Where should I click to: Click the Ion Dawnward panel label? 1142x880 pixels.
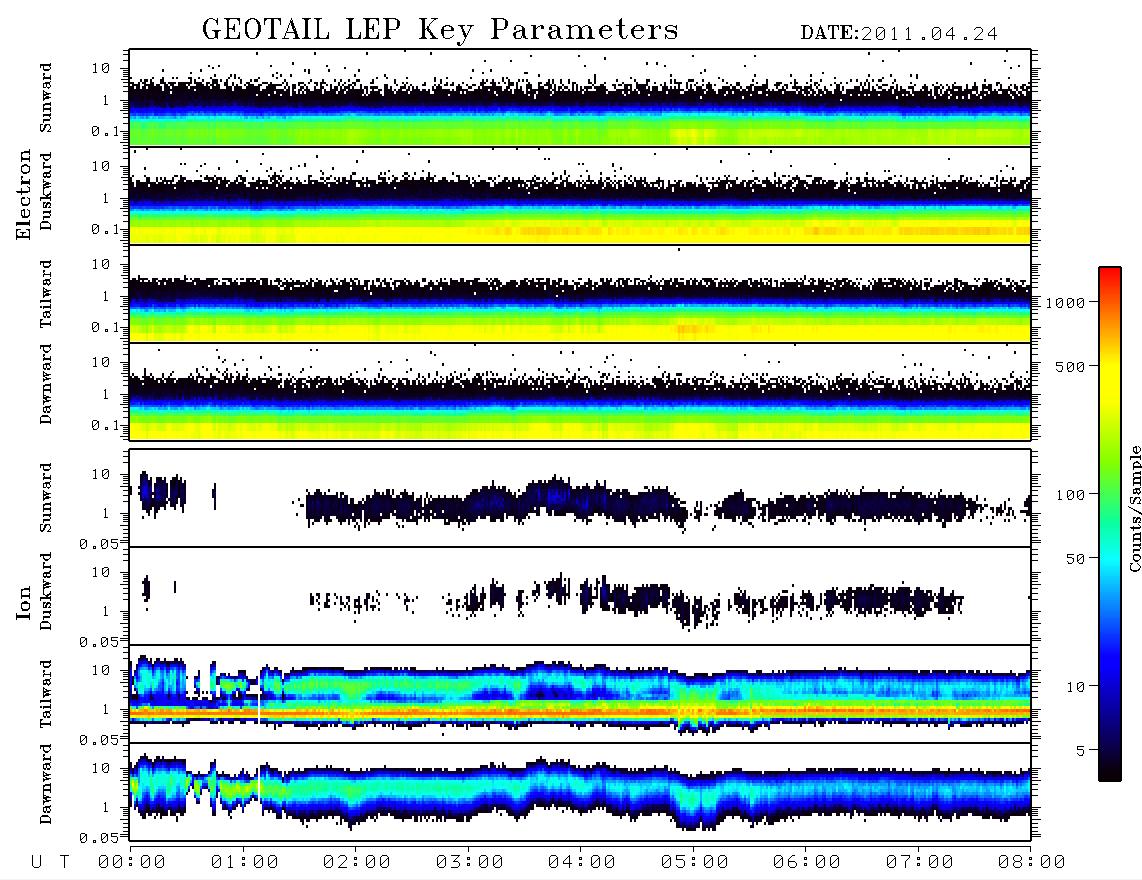[x=46, y=784]
